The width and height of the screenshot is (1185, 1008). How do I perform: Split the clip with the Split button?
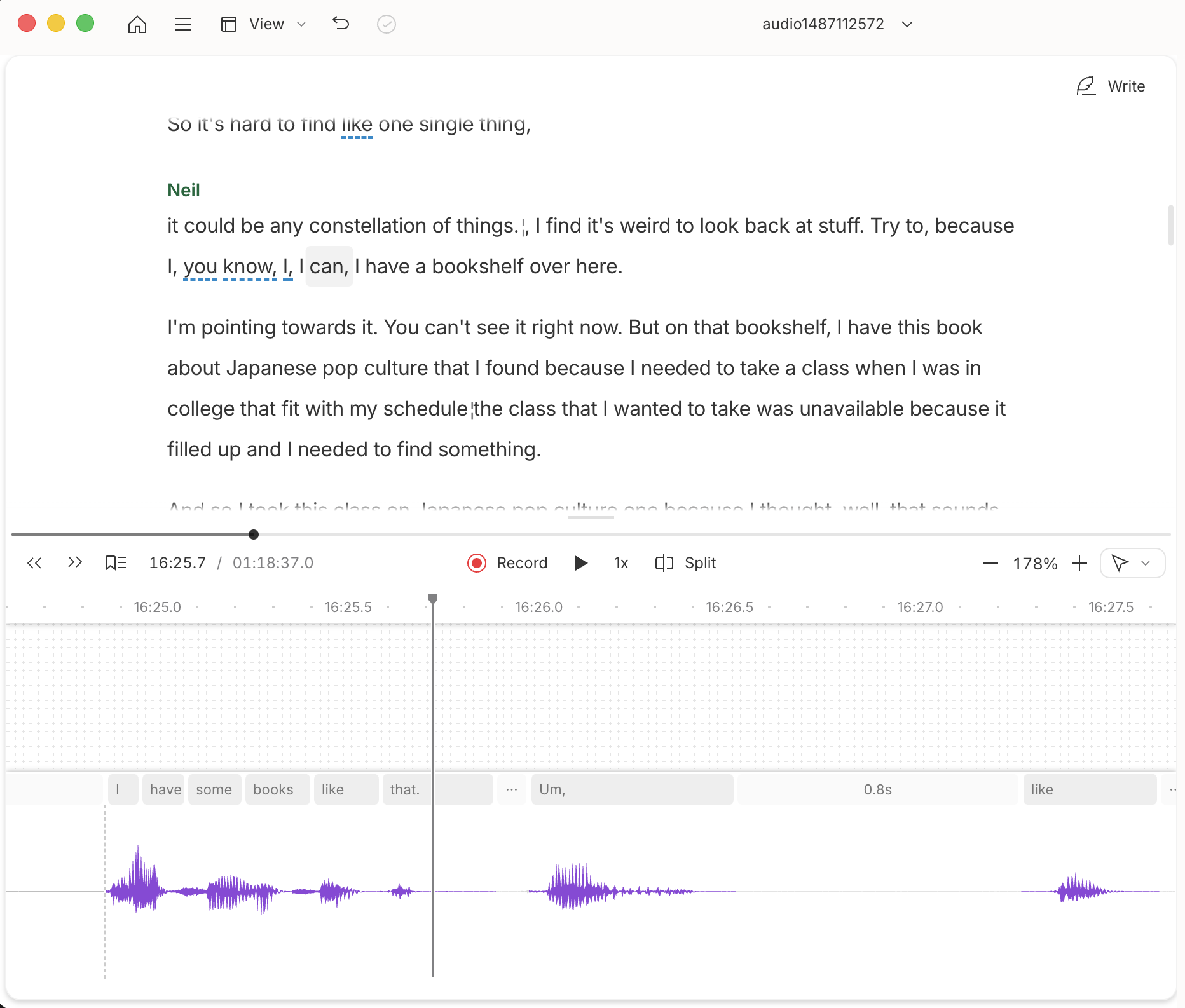point(686,563)
